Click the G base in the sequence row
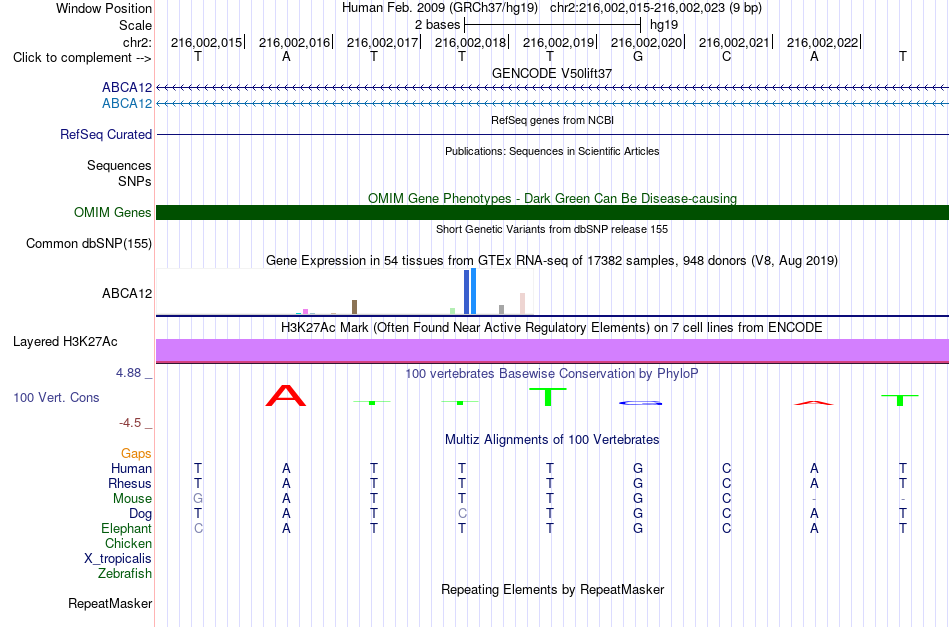The image size is (950, 627). (638, 57)
